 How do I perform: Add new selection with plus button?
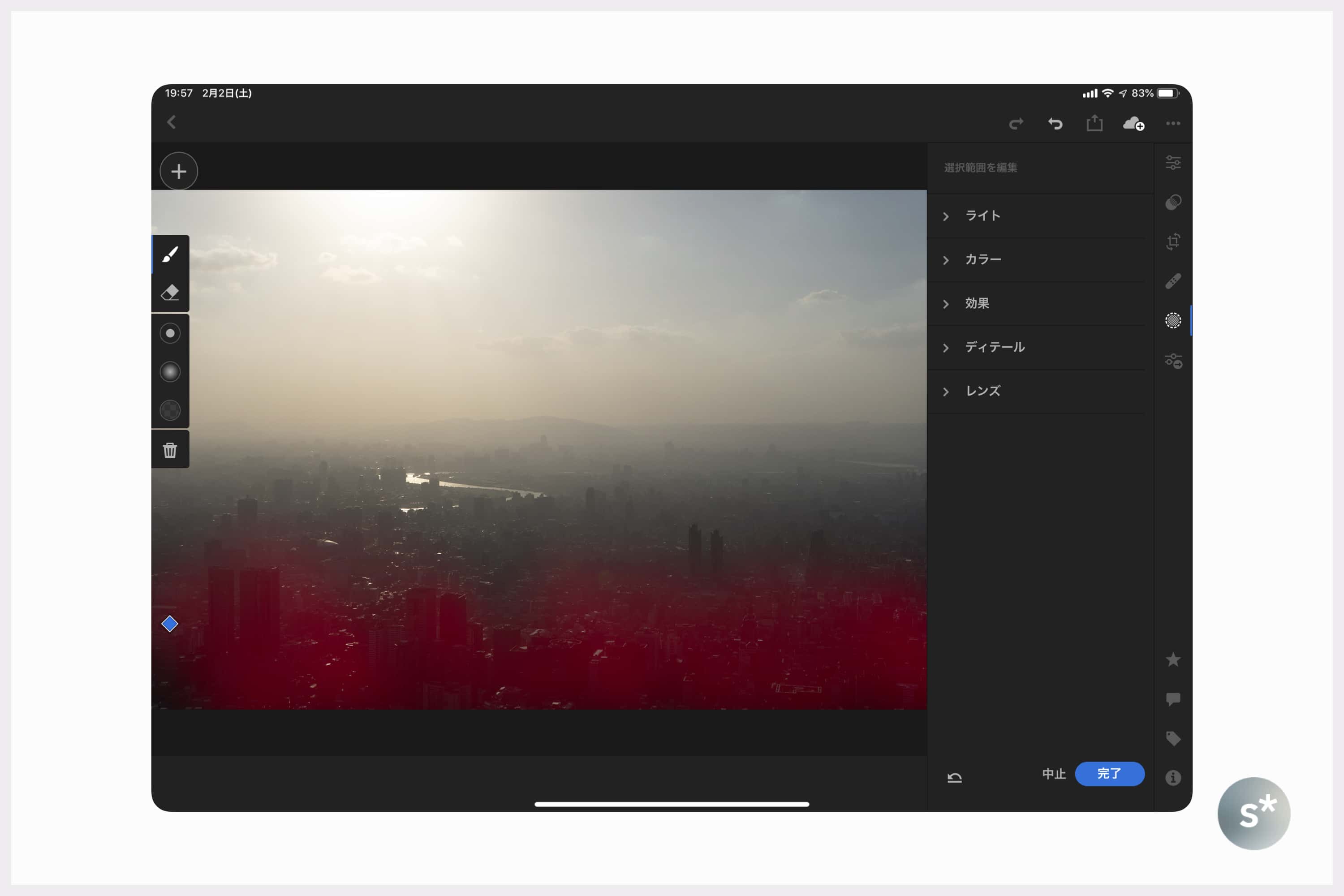pos(179,172)
